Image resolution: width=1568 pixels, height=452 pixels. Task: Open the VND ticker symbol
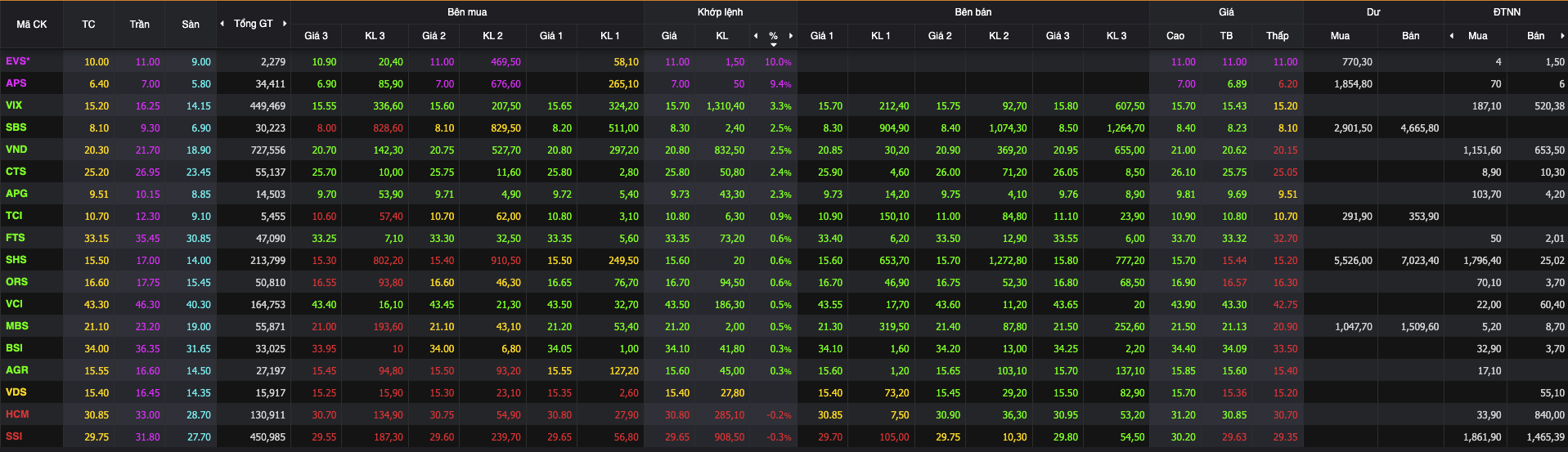[16, 150]
